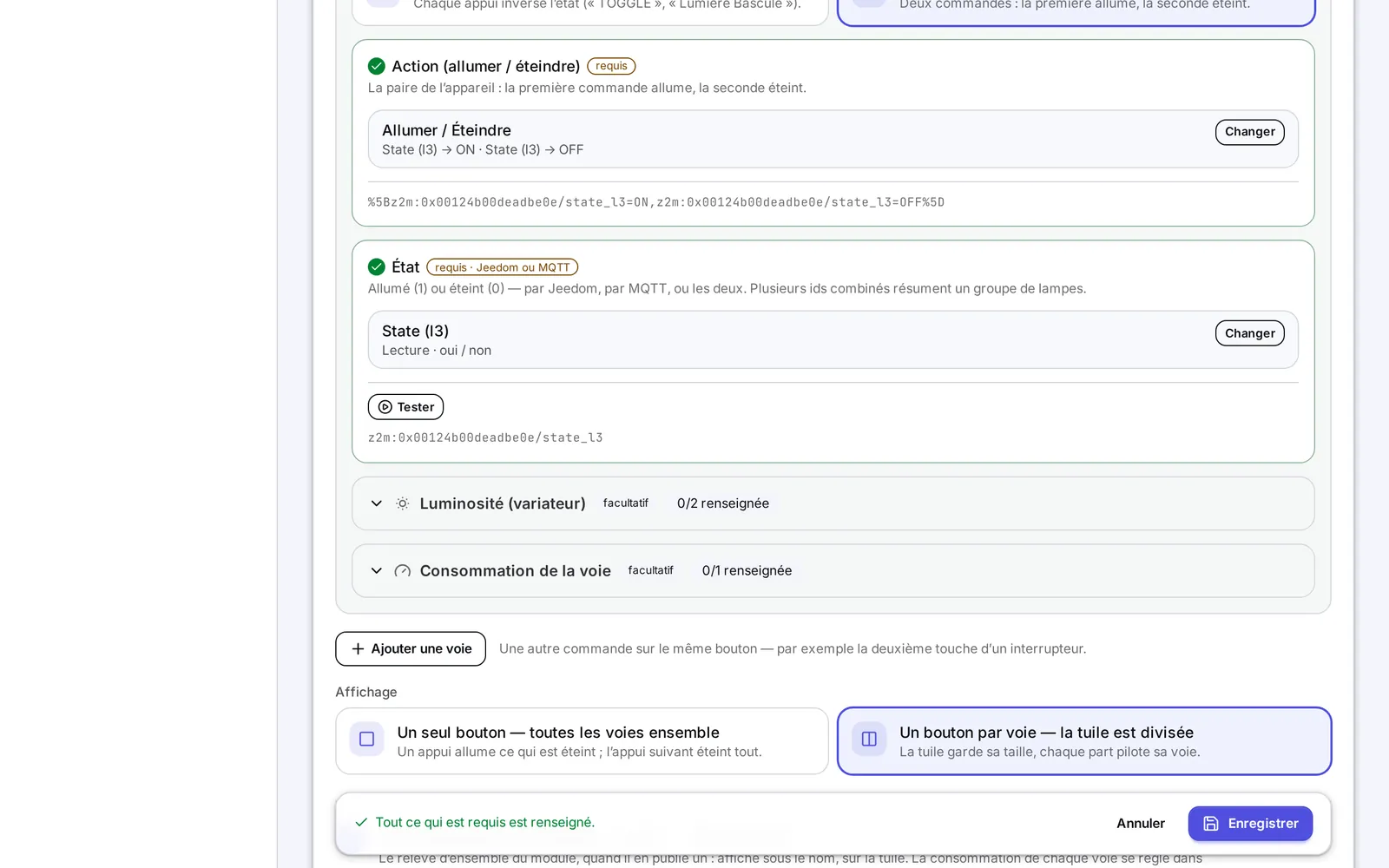The height and width of the screenshot is (868, 1389).
Task: Select Un bouton par voie — la tuile est divisée
Action: click(x=1084, y=741)
